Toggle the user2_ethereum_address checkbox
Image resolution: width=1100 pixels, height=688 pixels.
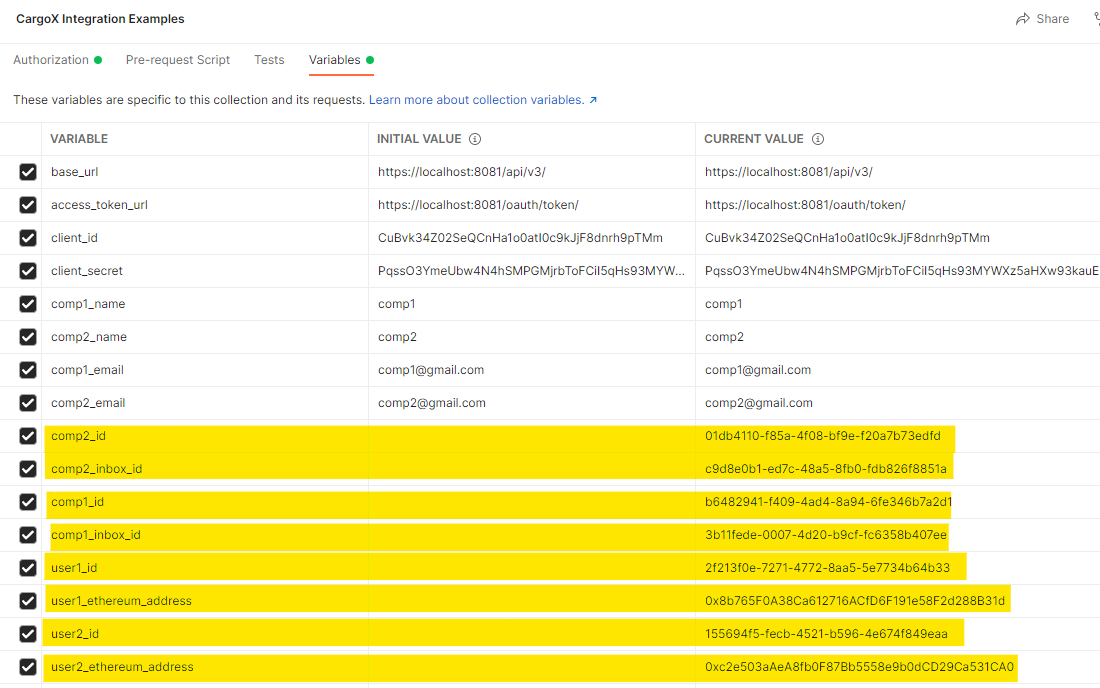[28, 667]
